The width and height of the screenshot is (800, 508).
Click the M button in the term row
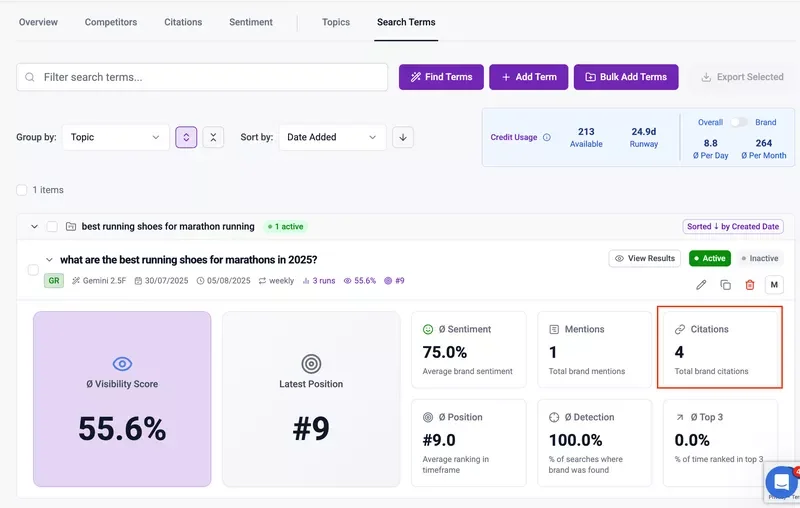coord(774,285)
